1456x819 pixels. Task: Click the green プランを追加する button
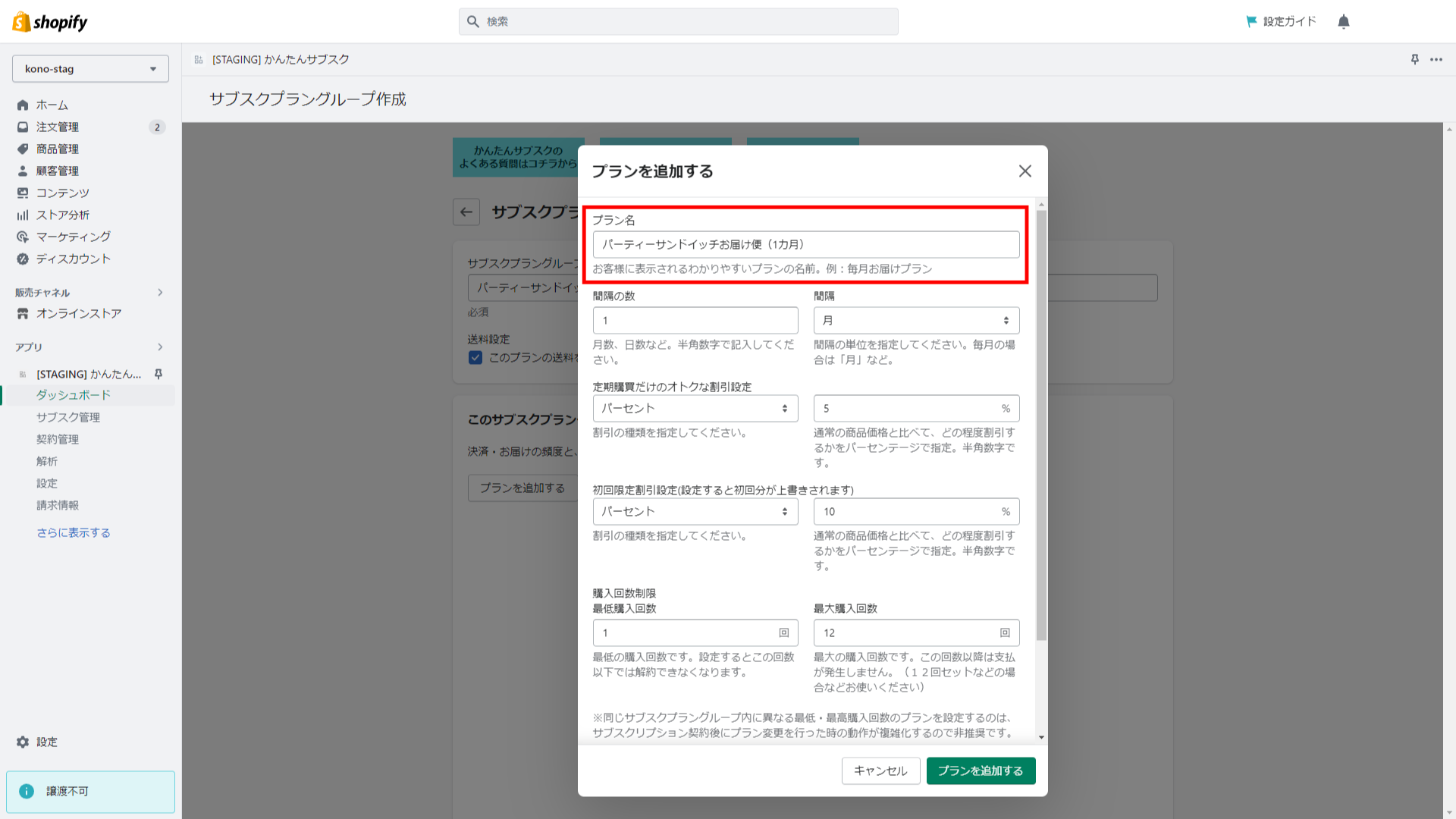pos(980,770)
